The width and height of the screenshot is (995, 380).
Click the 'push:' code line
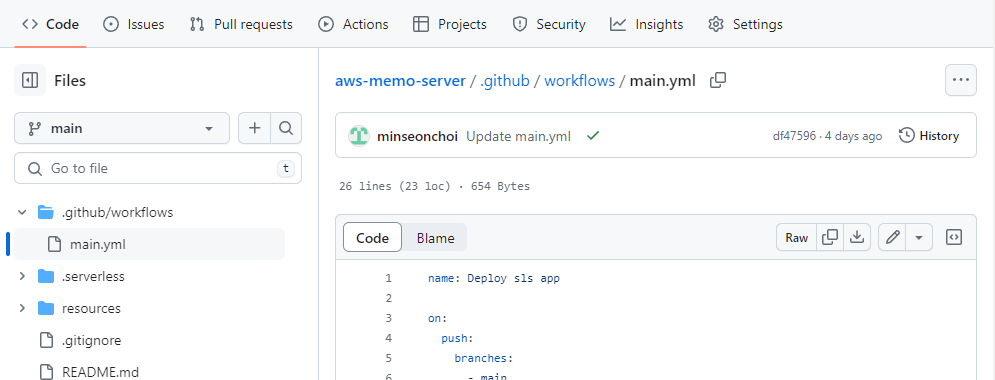click(458, 338)
